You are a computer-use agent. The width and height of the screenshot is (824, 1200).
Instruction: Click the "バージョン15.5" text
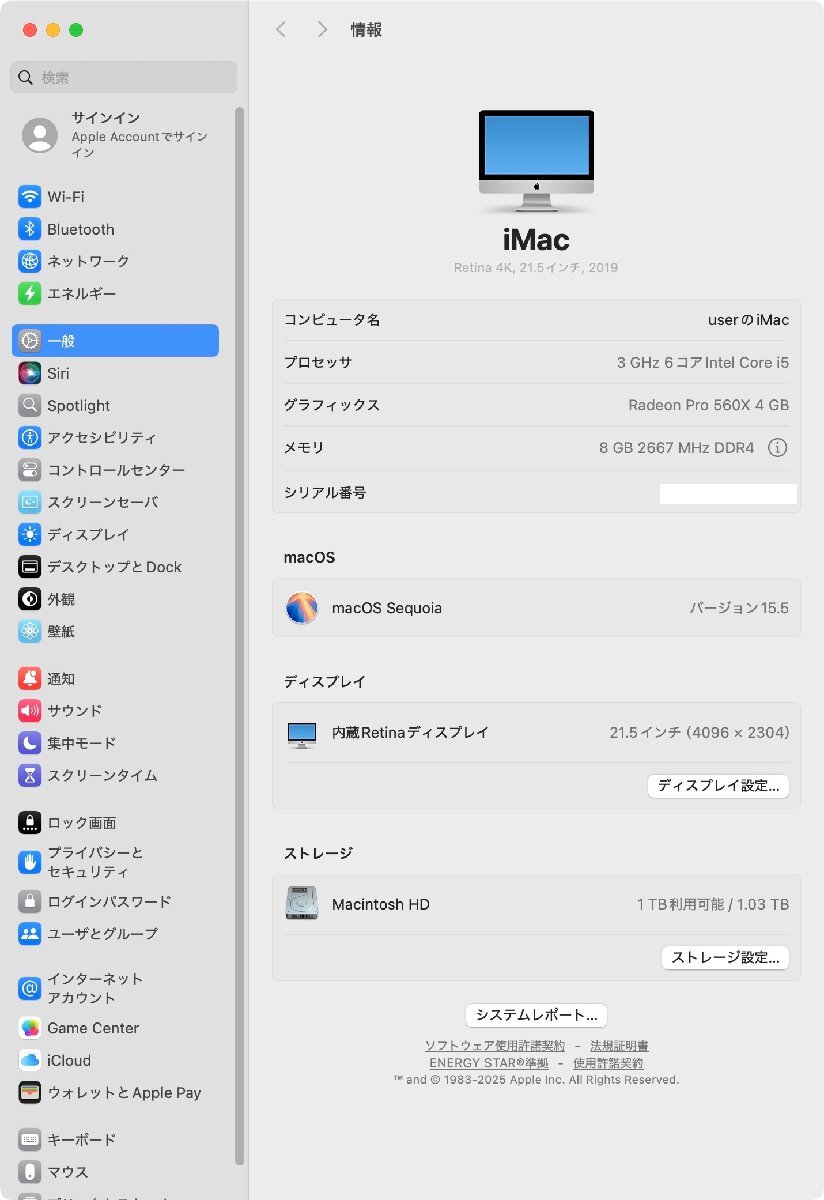[739, 608]
